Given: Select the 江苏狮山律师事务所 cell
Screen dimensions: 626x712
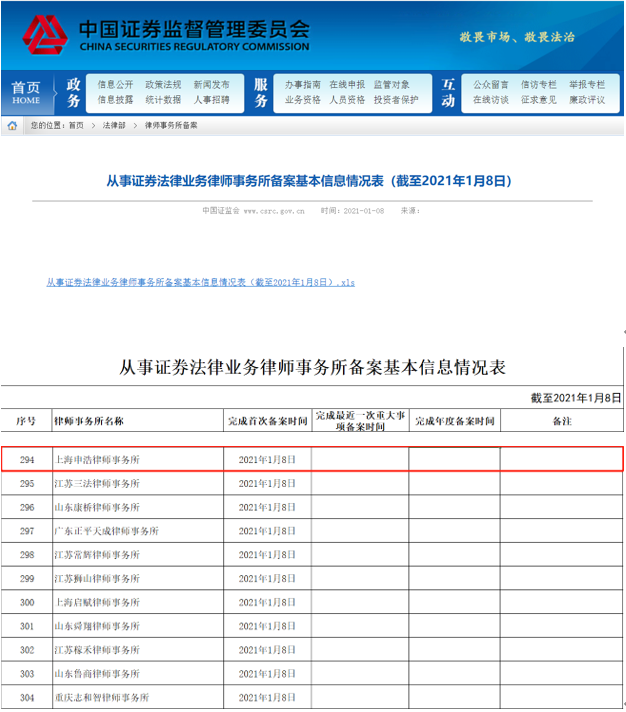Looking at the screenshot, I should click(x=138, y=578).
